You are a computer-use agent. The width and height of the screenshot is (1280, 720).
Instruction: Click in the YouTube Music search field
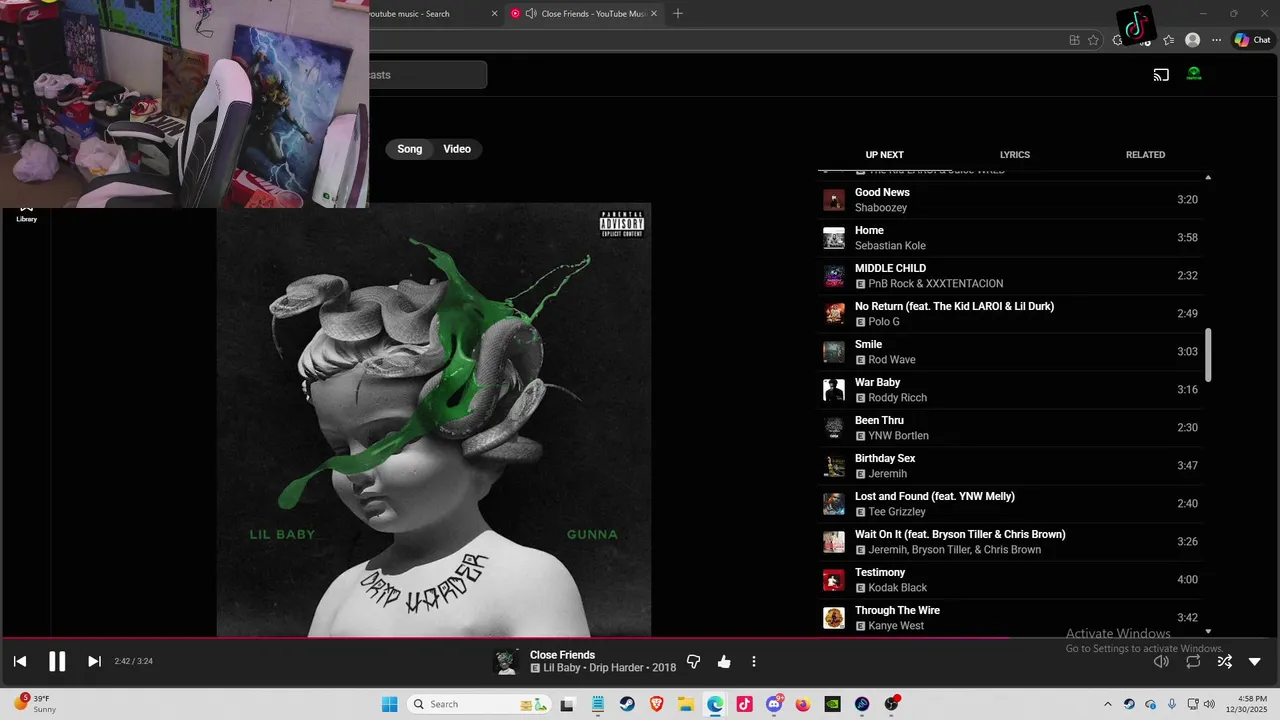point(428,75)
